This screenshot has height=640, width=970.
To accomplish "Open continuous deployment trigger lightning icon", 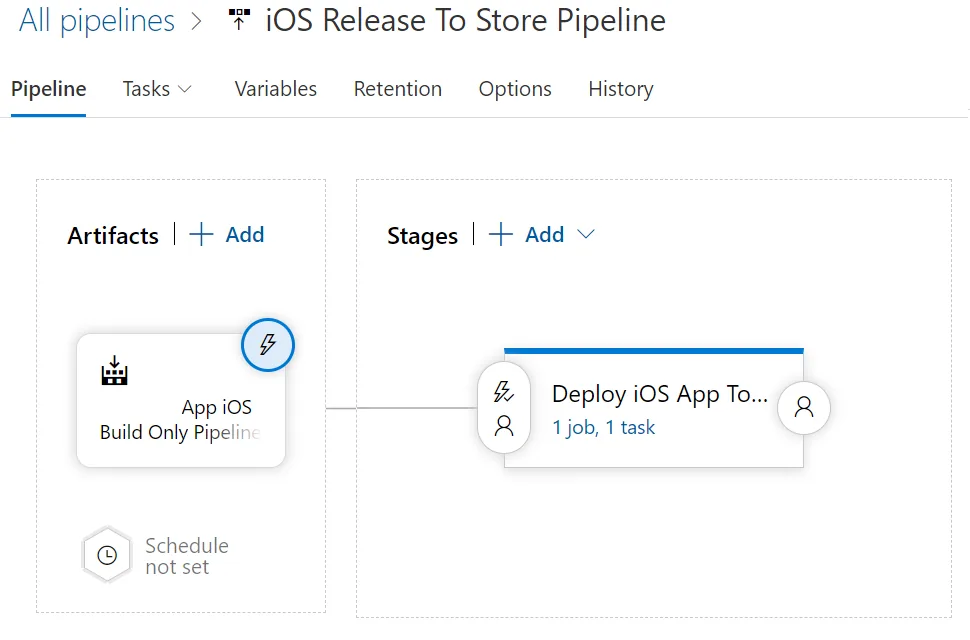I will [x=267, y=344].
